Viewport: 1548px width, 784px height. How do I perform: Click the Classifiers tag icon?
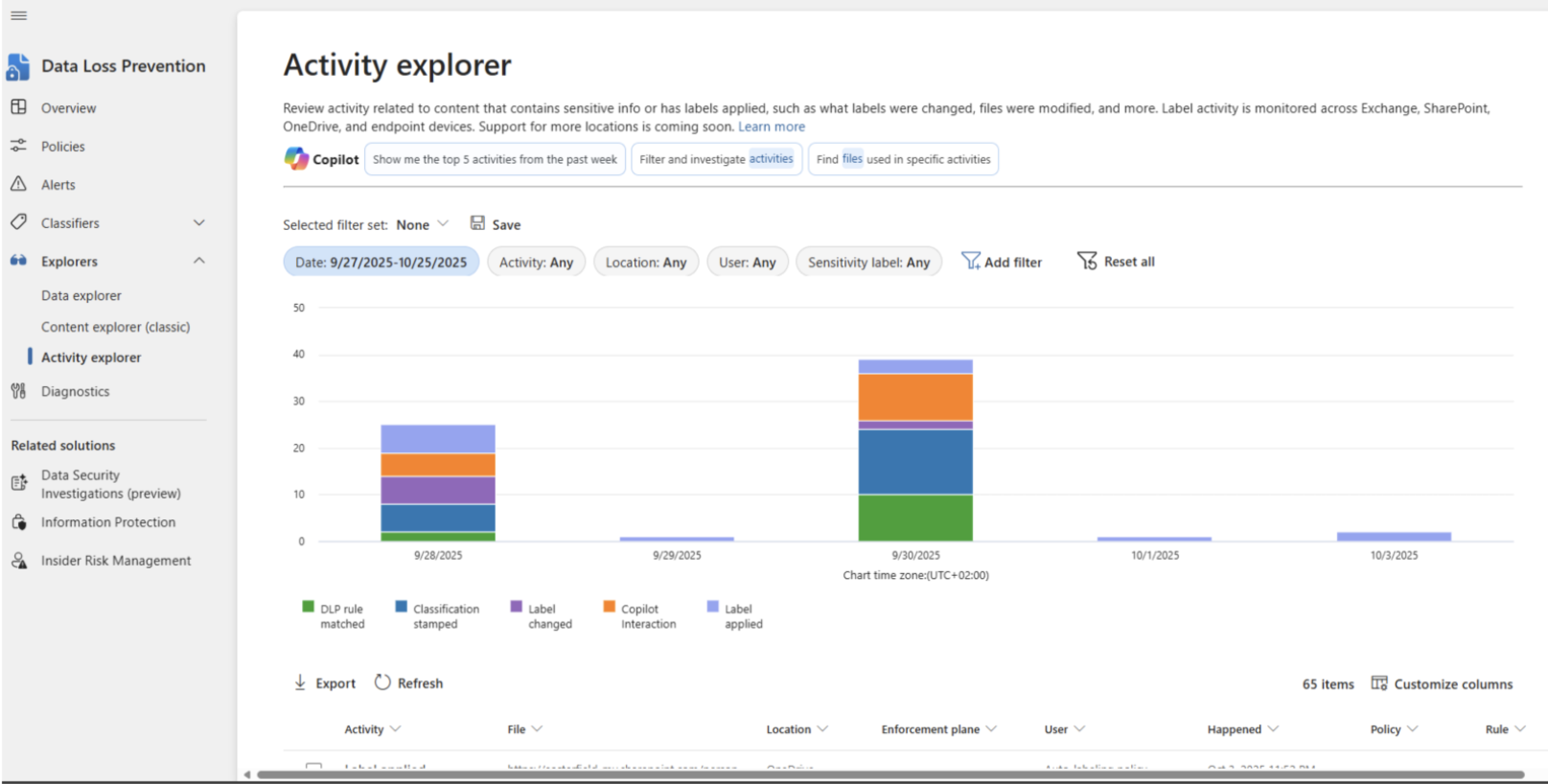click(18, 222)
